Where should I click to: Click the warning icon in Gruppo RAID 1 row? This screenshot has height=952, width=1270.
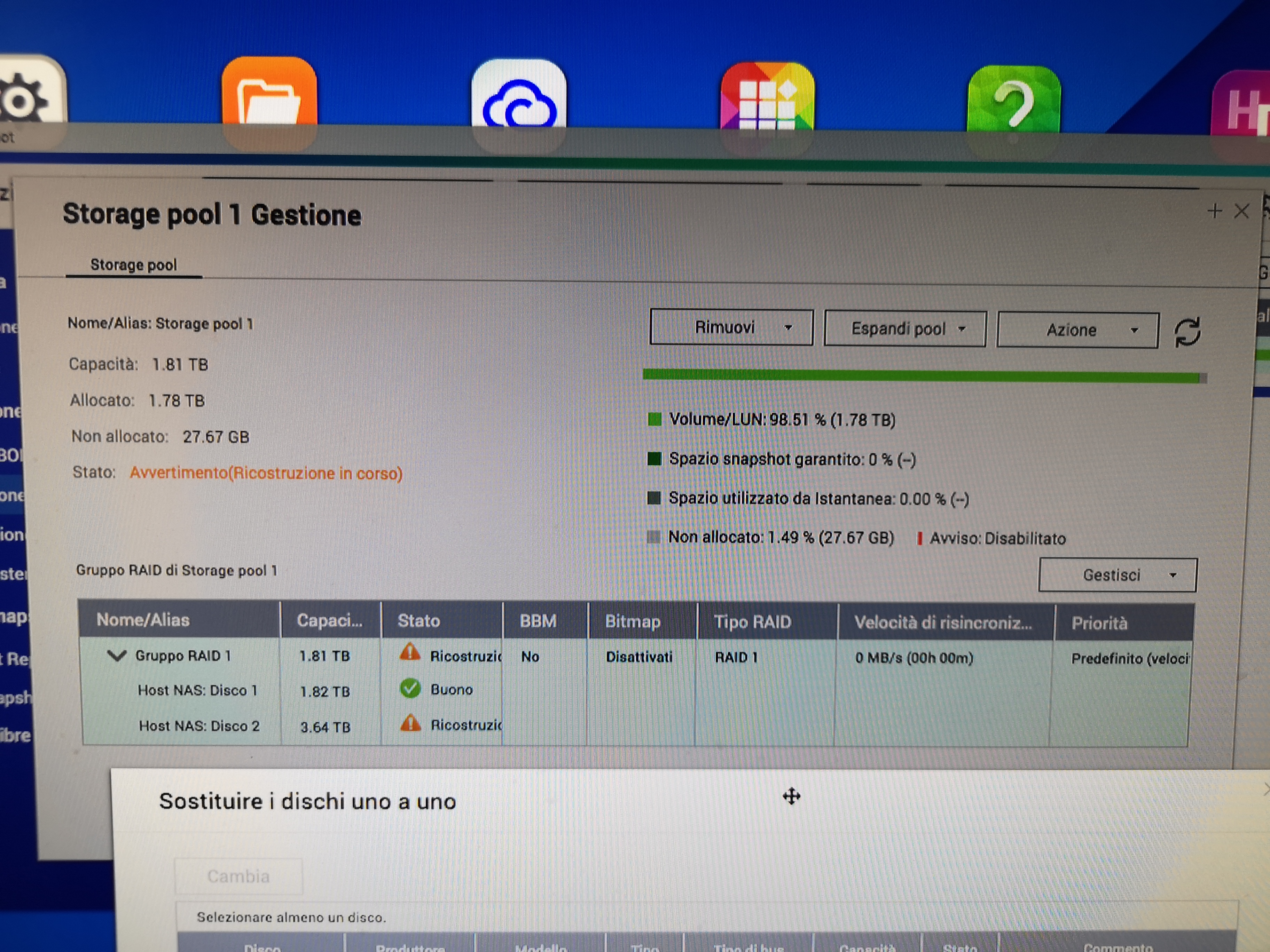(x=410, y=653)
